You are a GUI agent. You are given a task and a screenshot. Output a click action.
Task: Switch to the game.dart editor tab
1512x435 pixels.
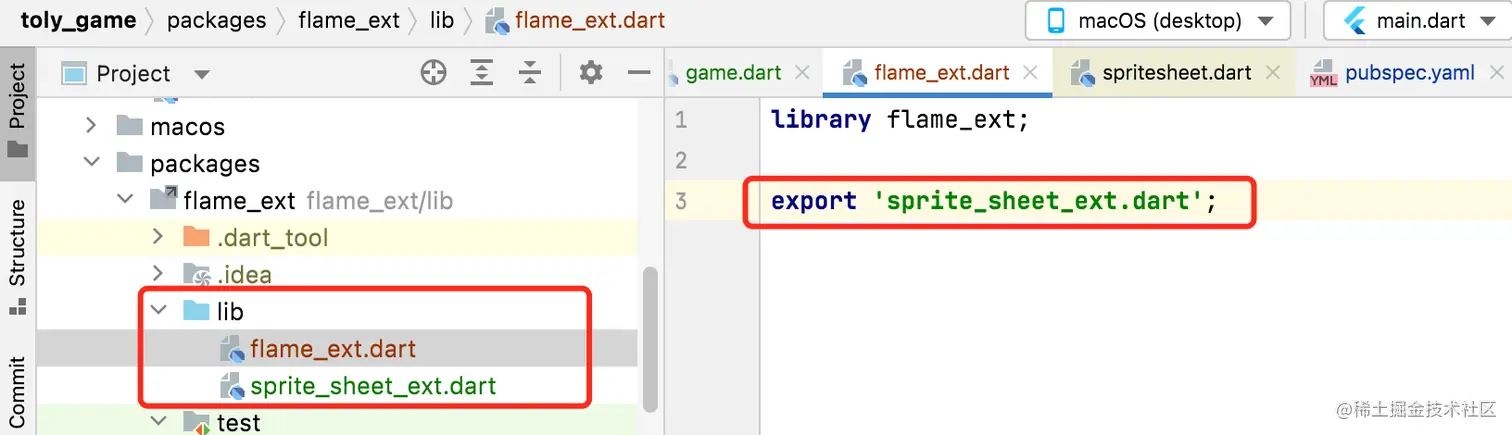click(733, 73)
